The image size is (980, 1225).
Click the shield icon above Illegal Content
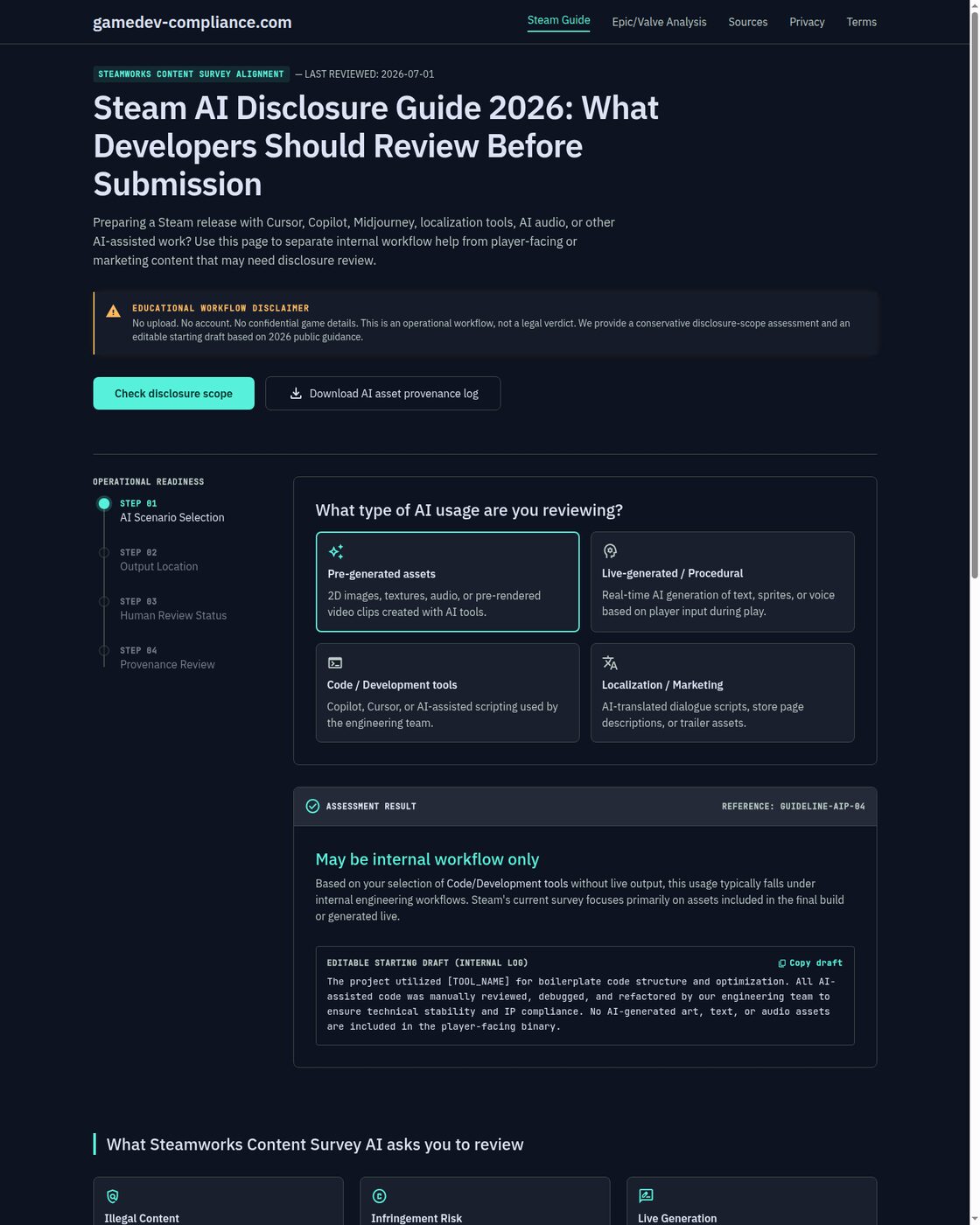pyautogui.click(x=112, y=1196)
